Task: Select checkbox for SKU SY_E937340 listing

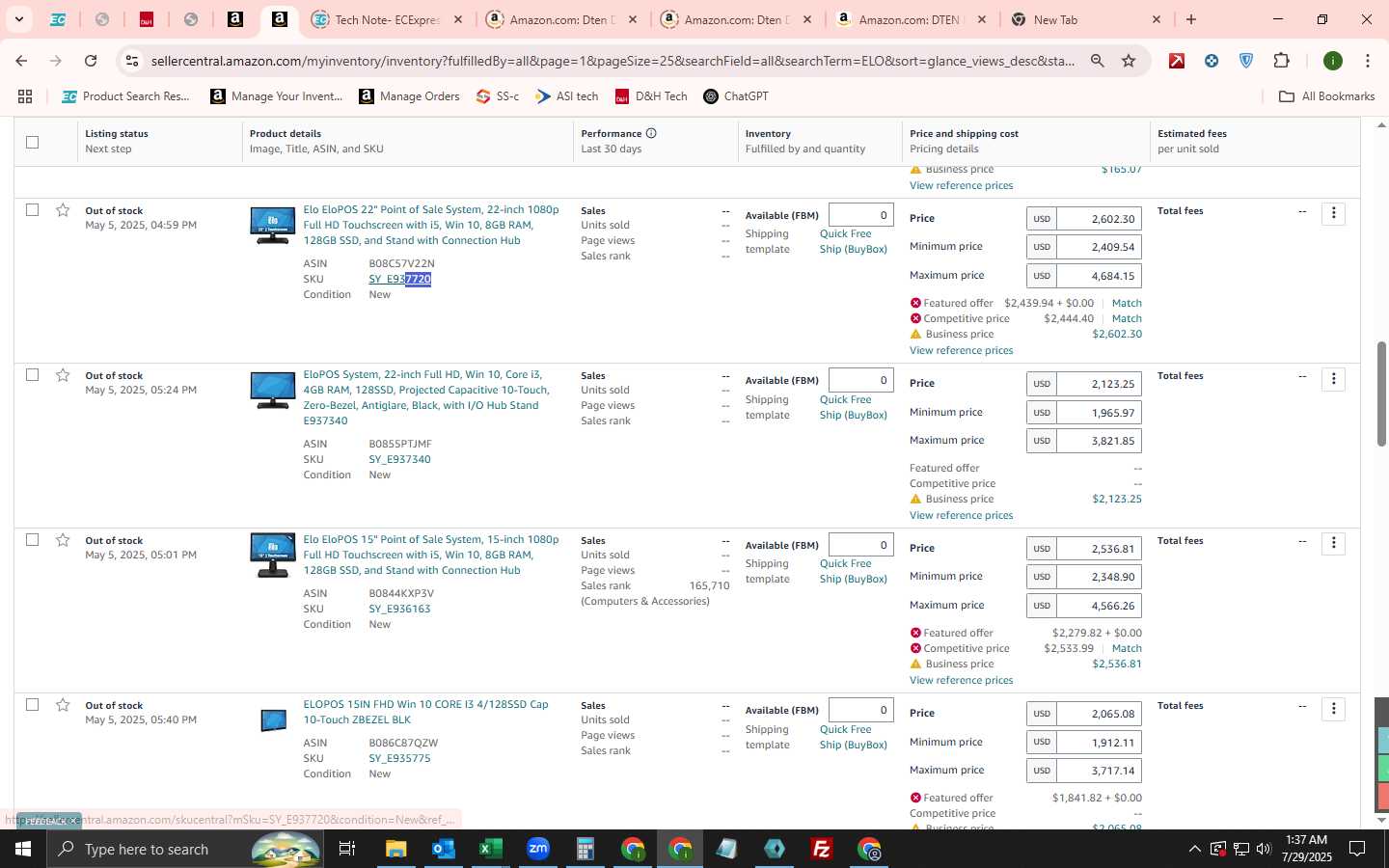Action: click(32, 374)
